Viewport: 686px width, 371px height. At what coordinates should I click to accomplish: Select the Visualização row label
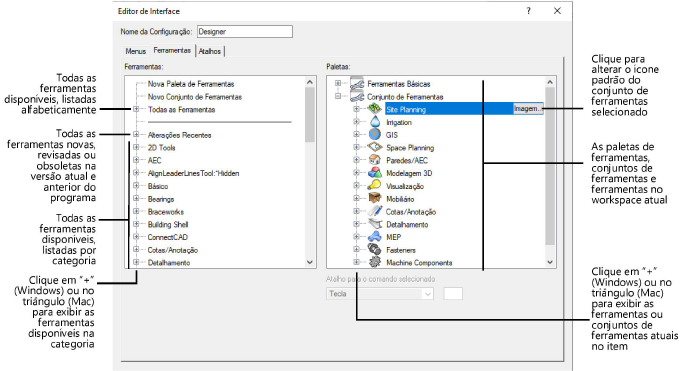[405, 186]
